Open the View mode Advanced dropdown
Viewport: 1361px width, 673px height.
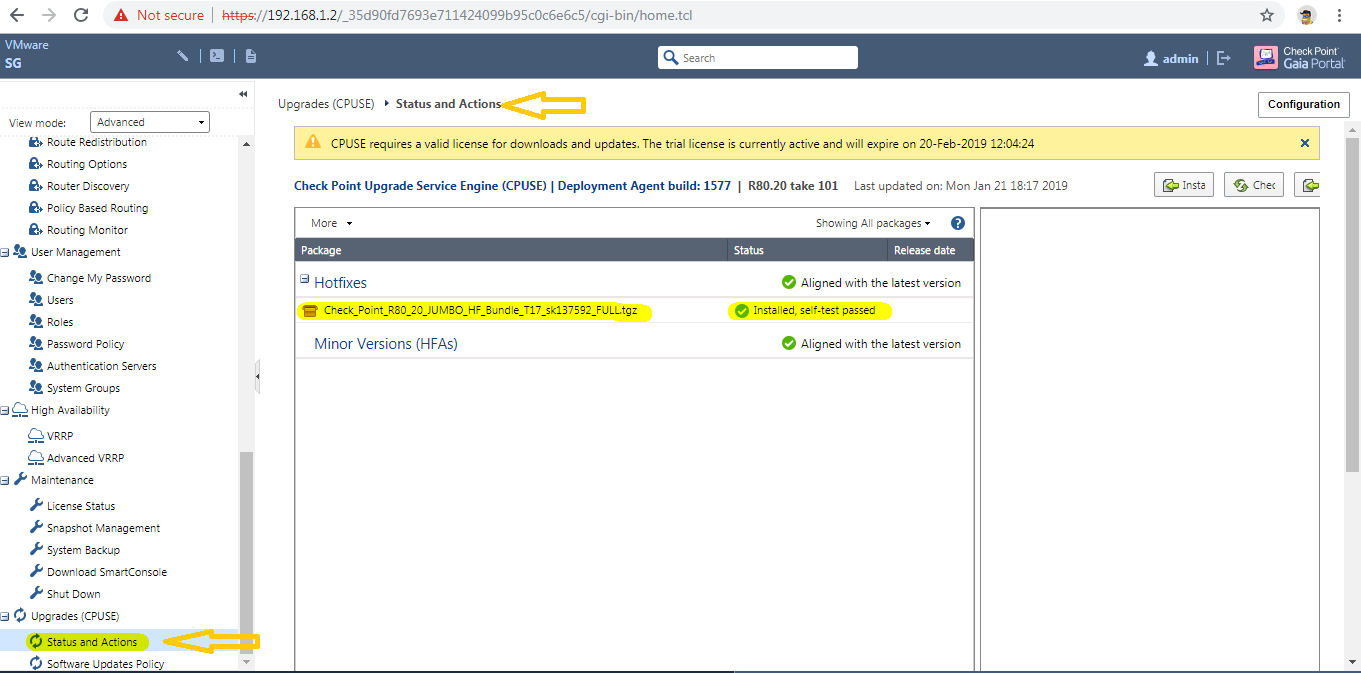pos(149,122)
